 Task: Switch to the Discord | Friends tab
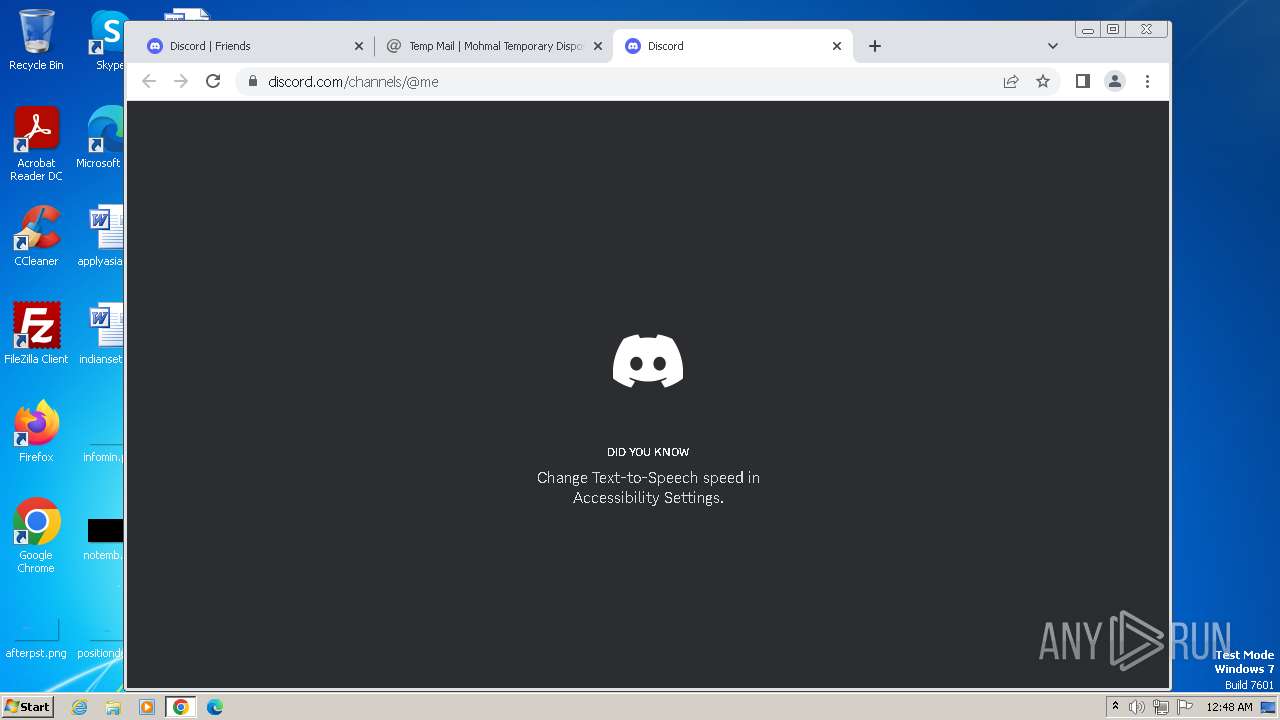(x=253, y=46)
